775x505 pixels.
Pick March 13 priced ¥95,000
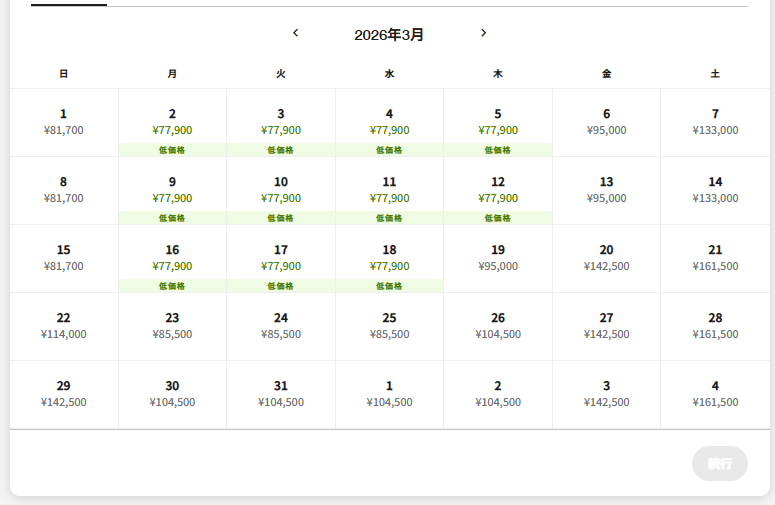pos(606,190)
